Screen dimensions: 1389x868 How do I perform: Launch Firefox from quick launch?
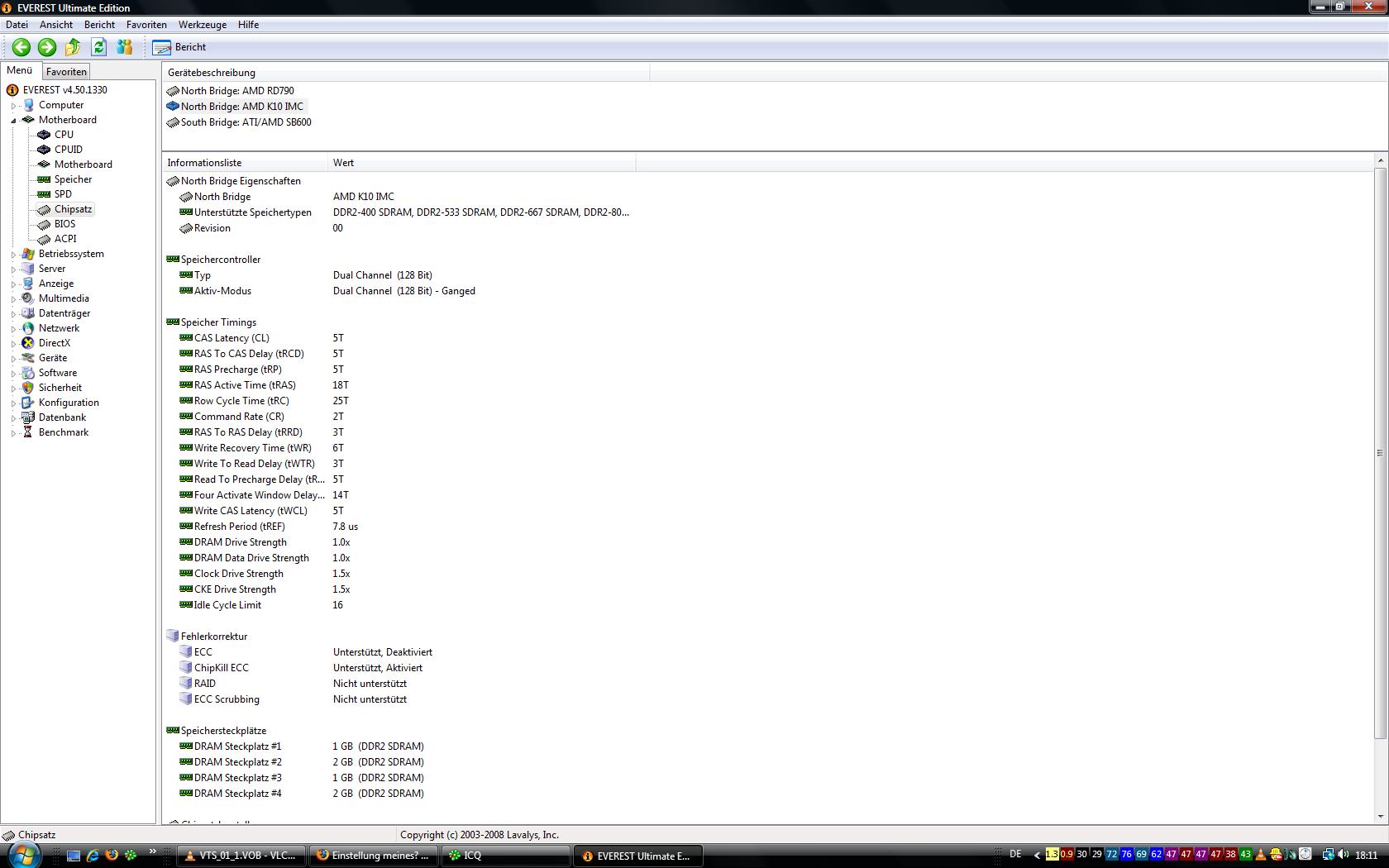coord(112,856)
